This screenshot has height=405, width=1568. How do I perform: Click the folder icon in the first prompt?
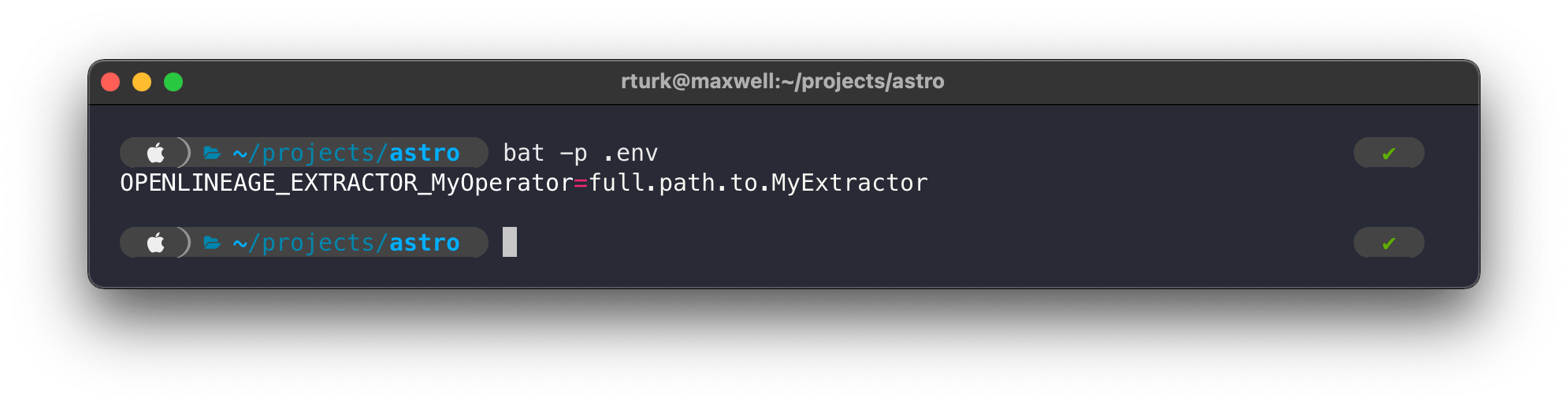(212, 153)
